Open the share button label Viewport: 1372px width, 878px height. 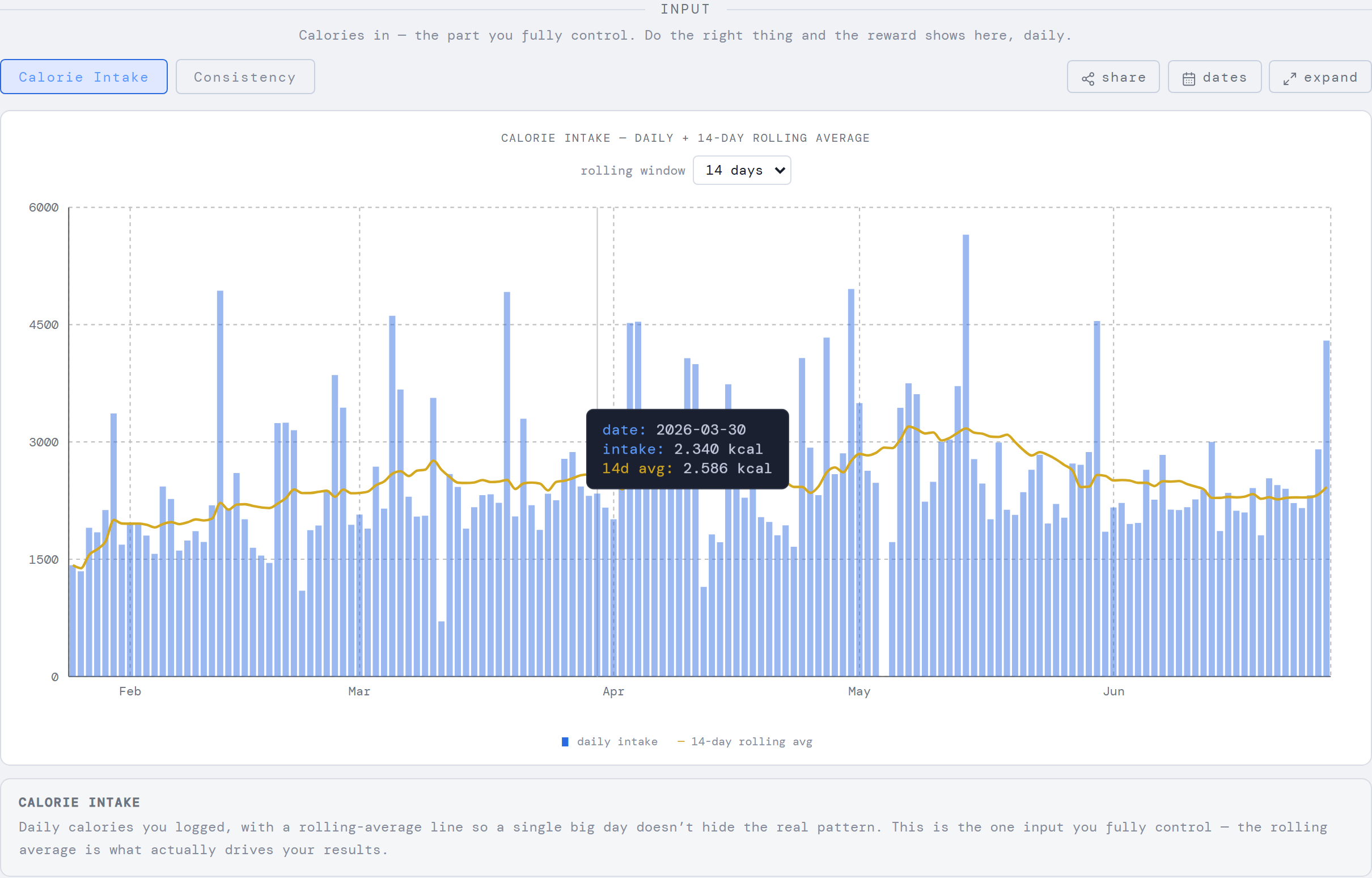click(1124, 78)
